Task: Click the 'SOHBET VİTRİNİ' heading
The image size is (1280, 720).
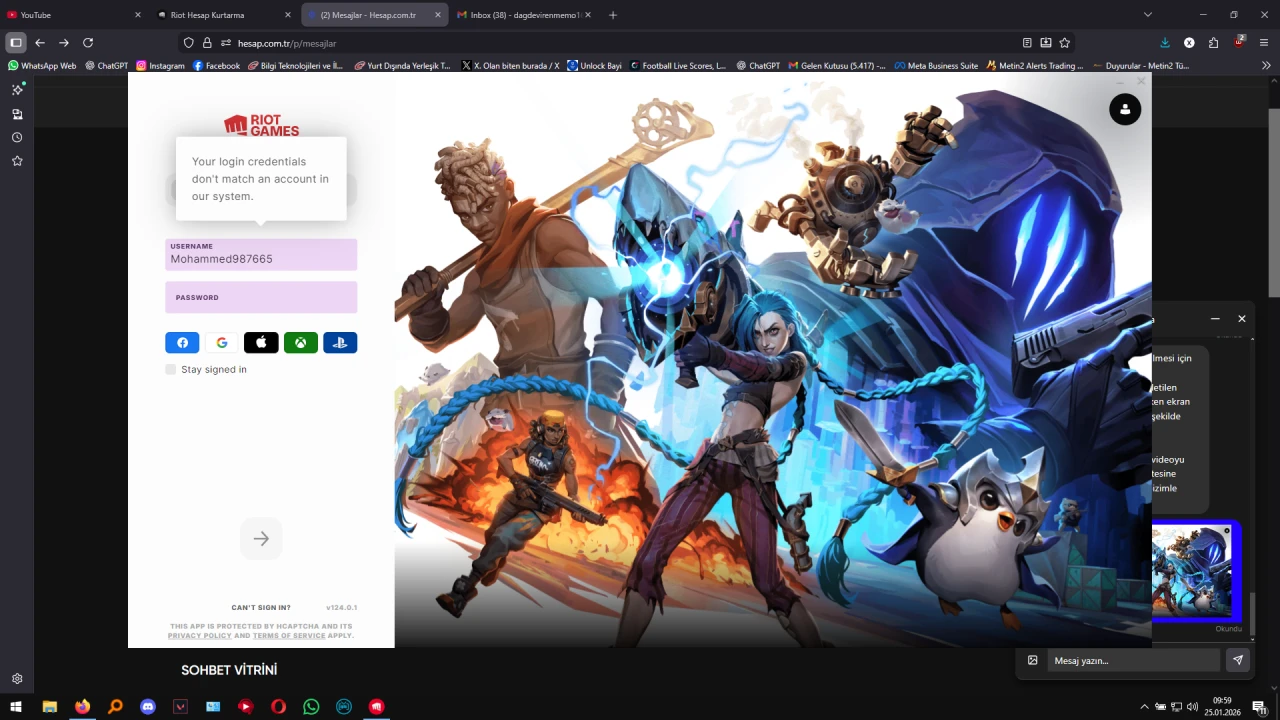Action: pos(229,670)
